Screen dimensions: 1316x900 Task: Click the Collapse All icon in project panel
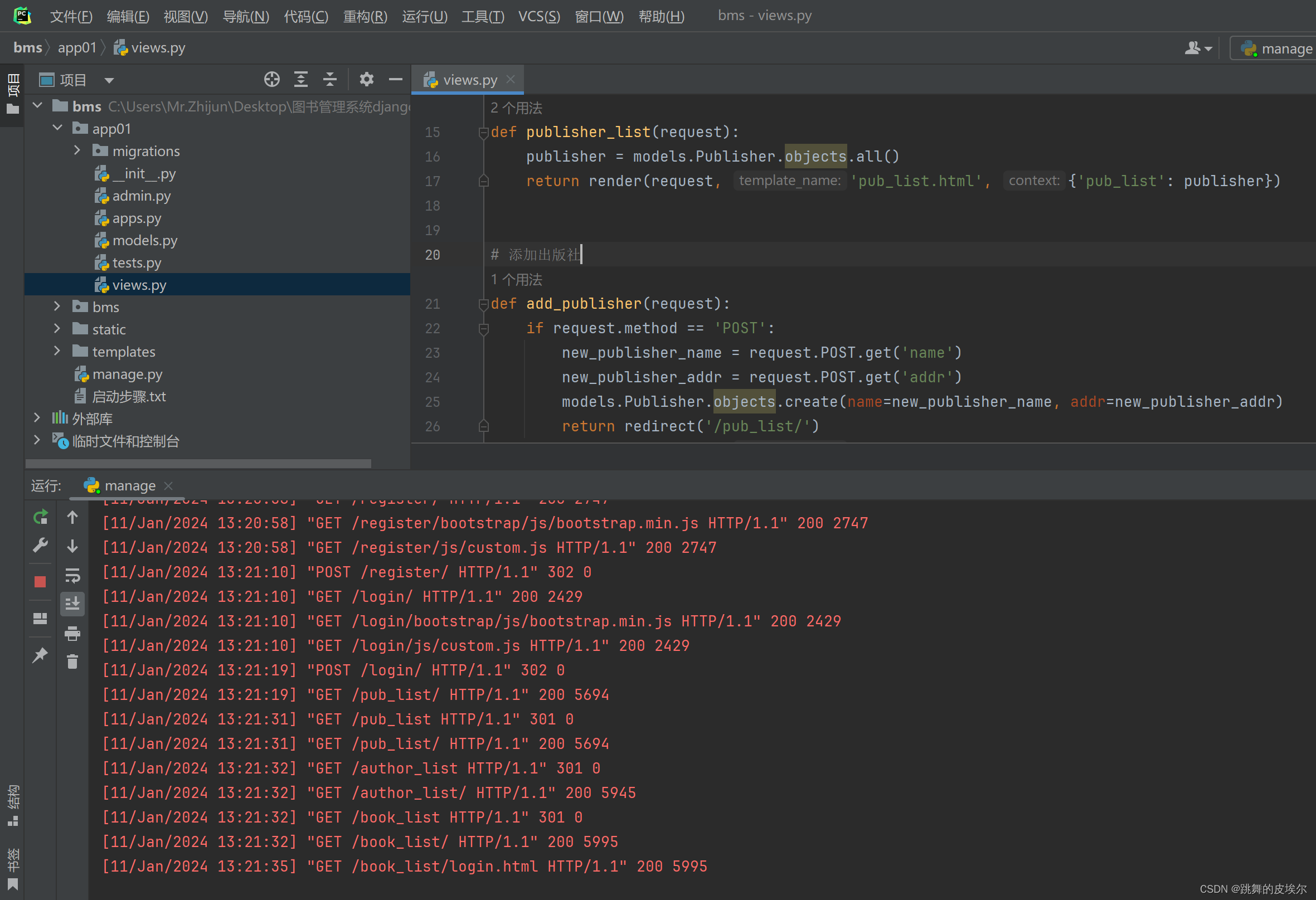329,80
